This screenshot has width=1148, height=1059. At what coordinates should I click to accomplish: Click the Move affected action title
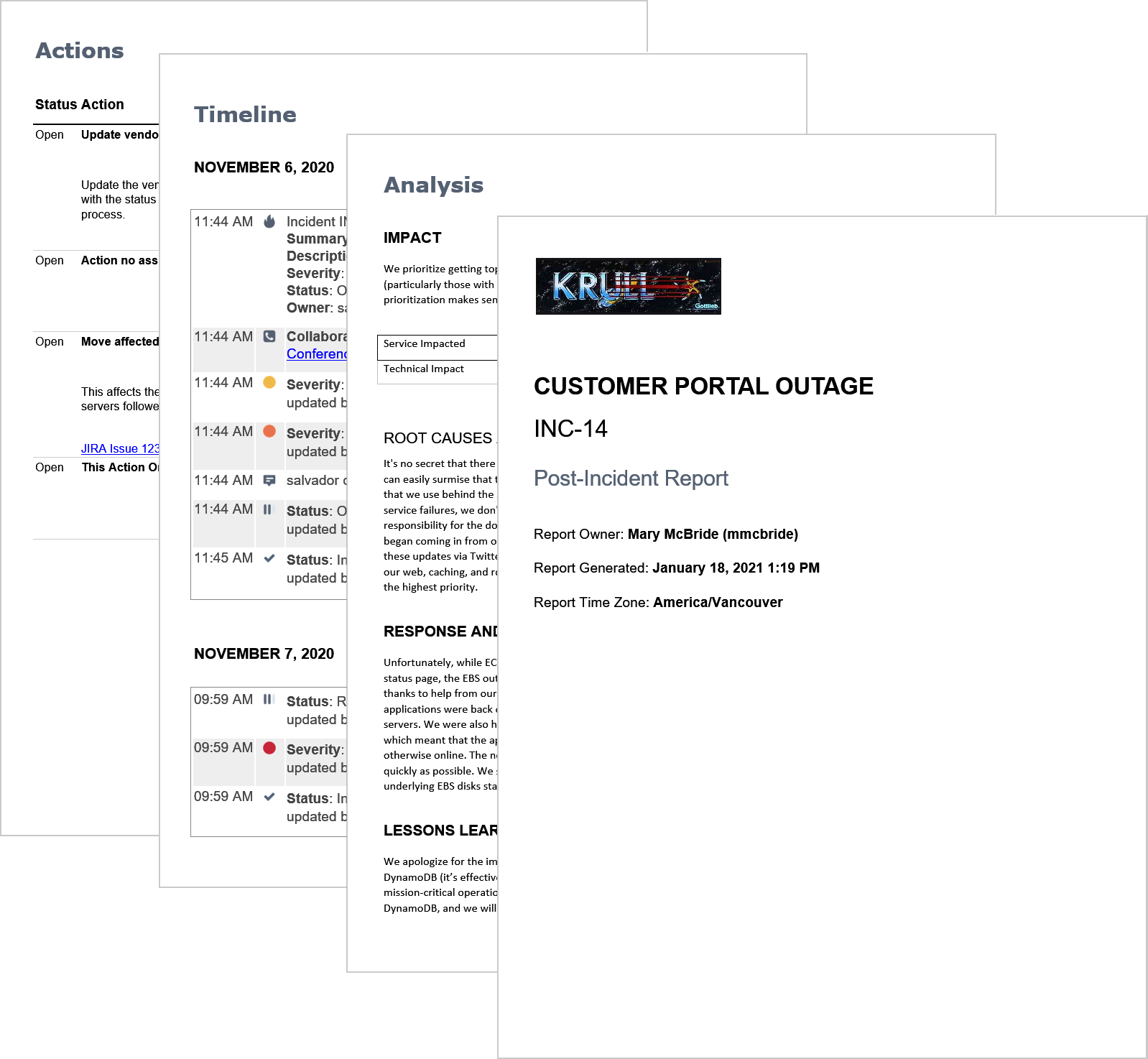click(x=120, y=341)
